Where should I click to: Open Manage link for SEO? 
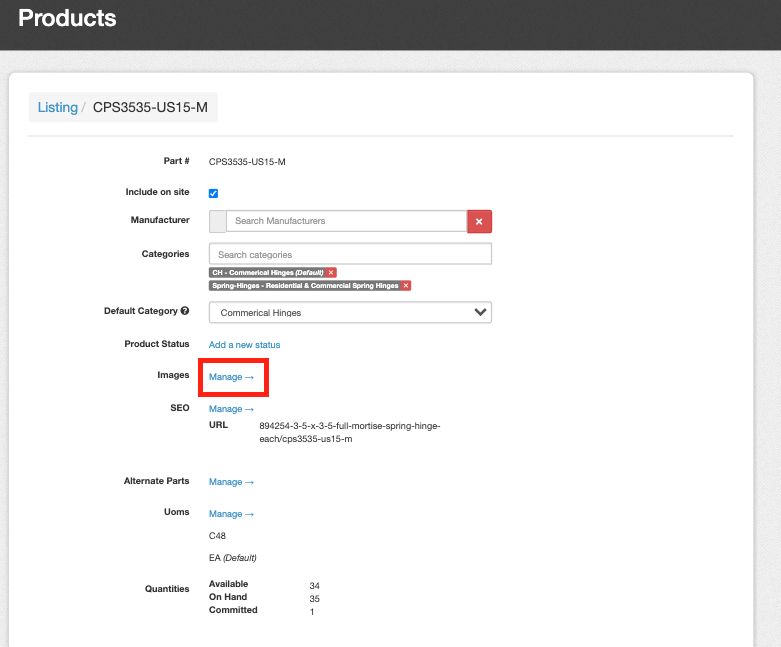[x=231, y=409]
